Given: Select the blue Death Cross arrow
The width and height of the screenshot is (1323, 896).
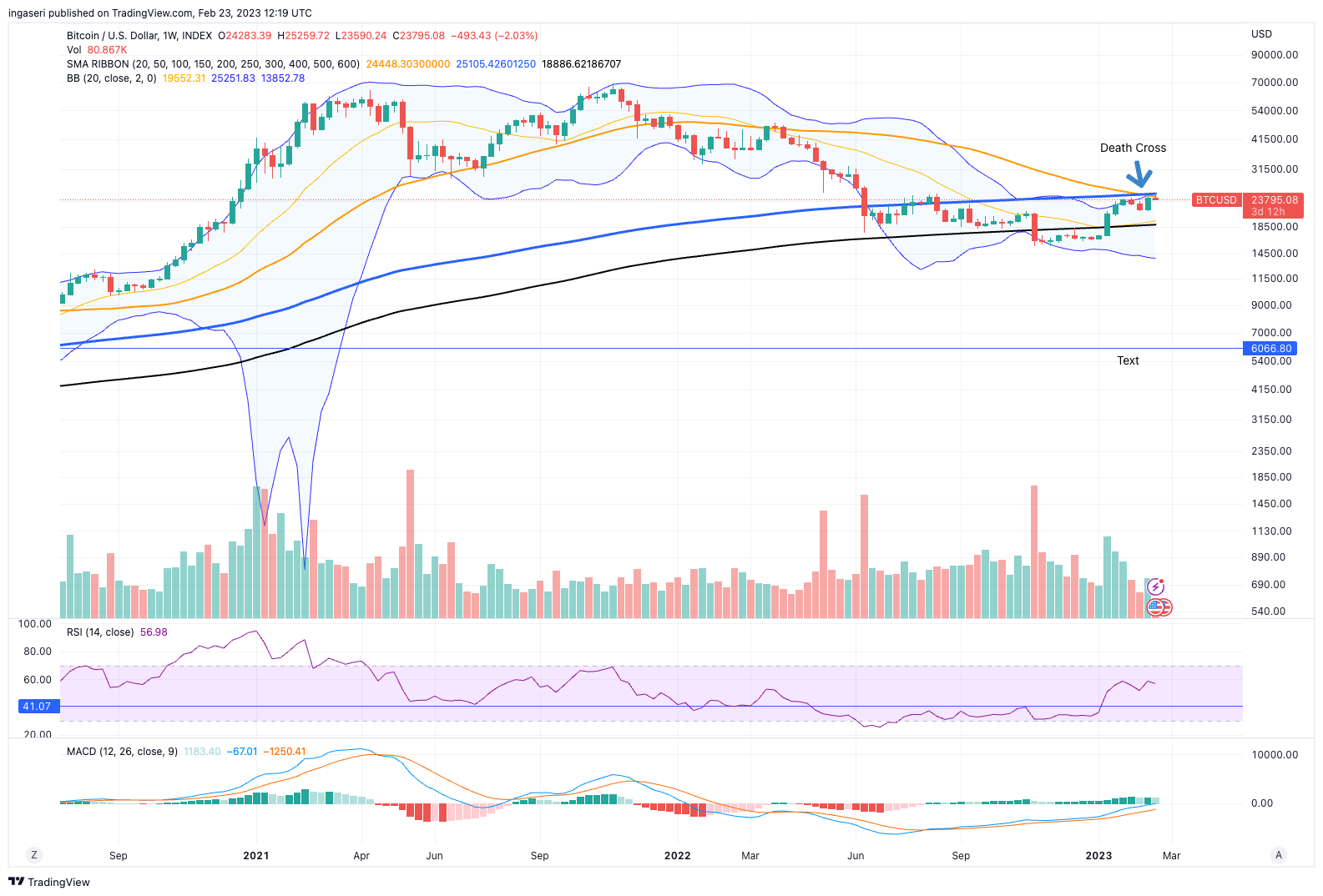Looking at the screenshot, I should tap(1139, 176).
